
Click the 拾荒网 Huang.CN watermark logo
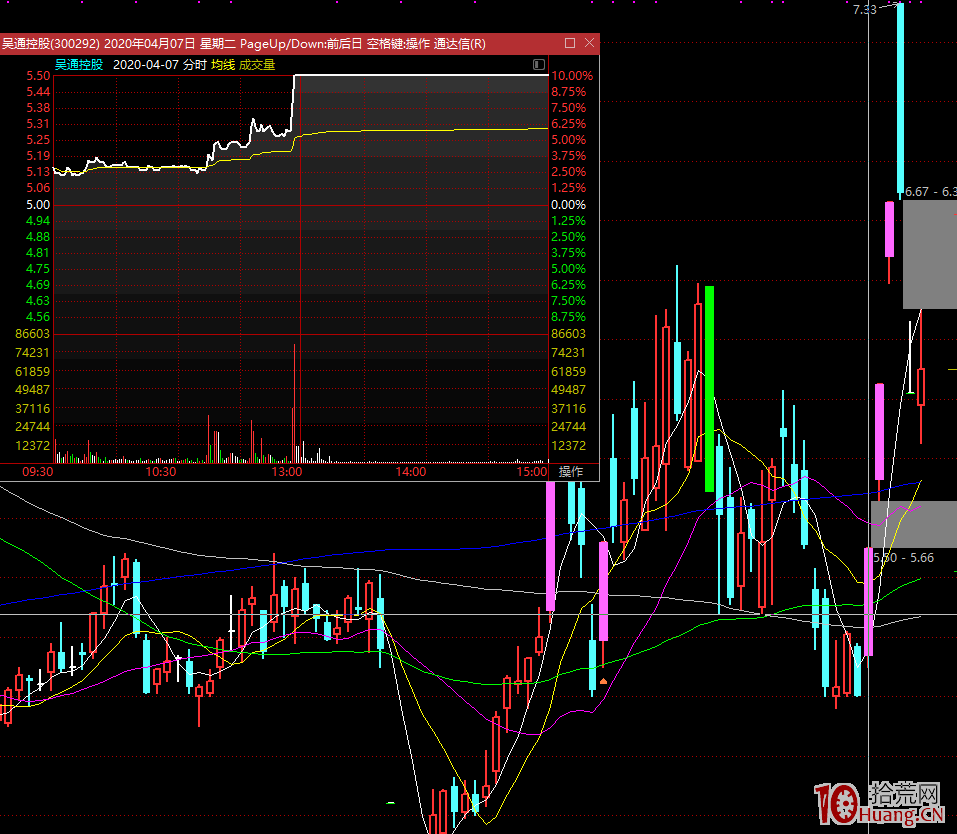tap(880, 804)
